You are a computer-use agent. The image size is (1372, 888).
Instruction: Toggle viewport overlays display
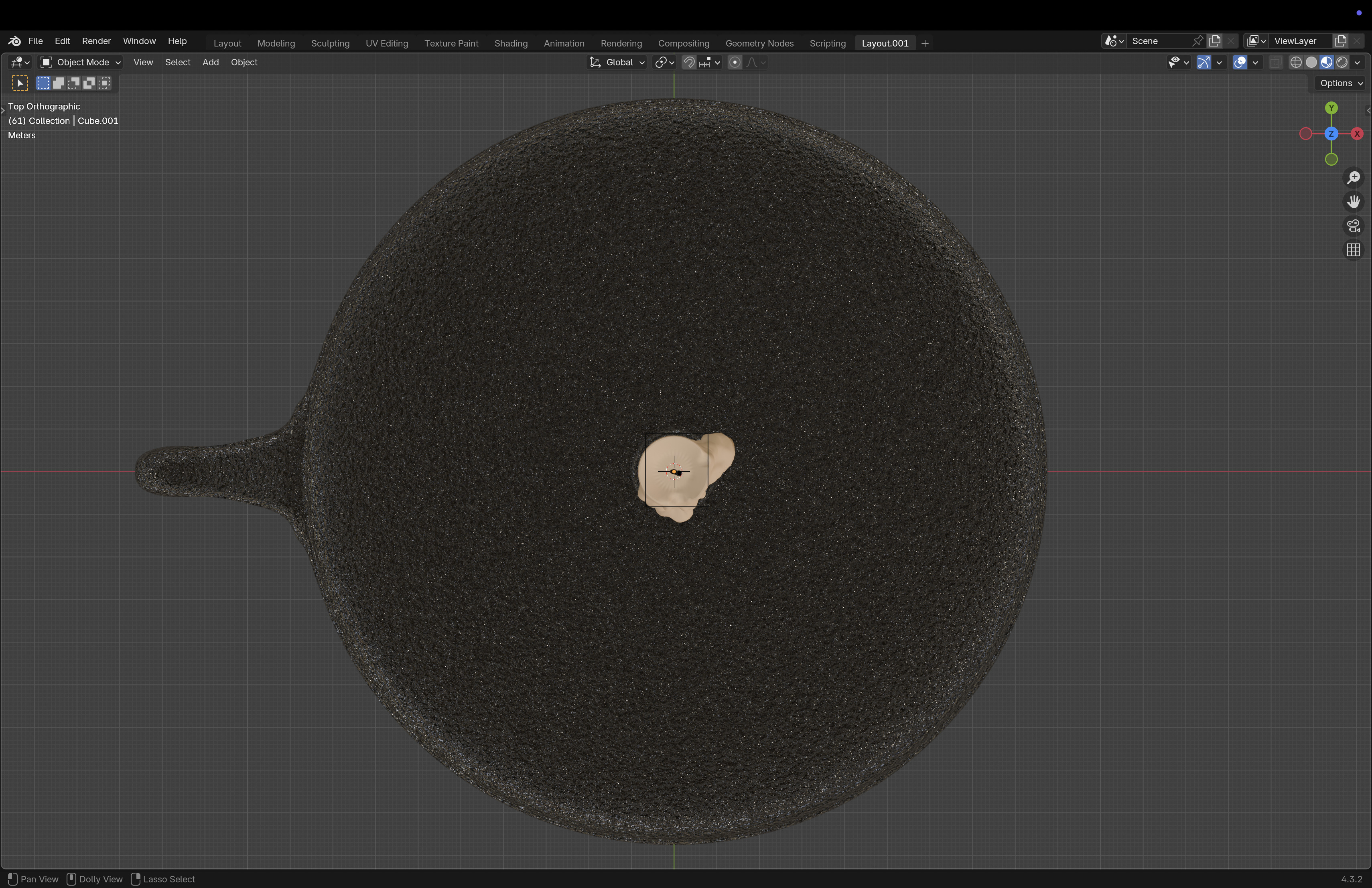pyautogui.click(x=1240, y=62)
